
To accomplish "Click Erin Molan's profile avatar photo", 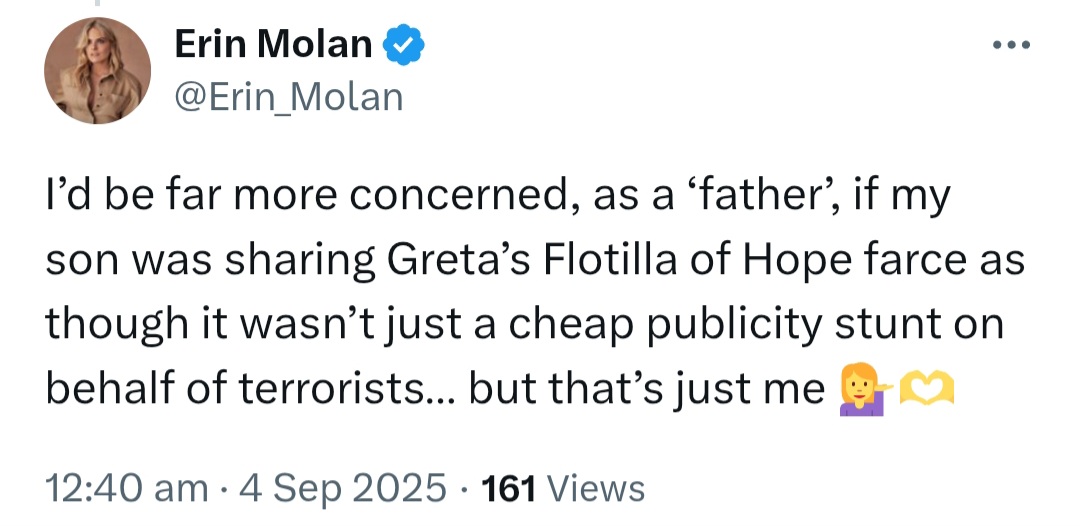I will pos(97,71).
